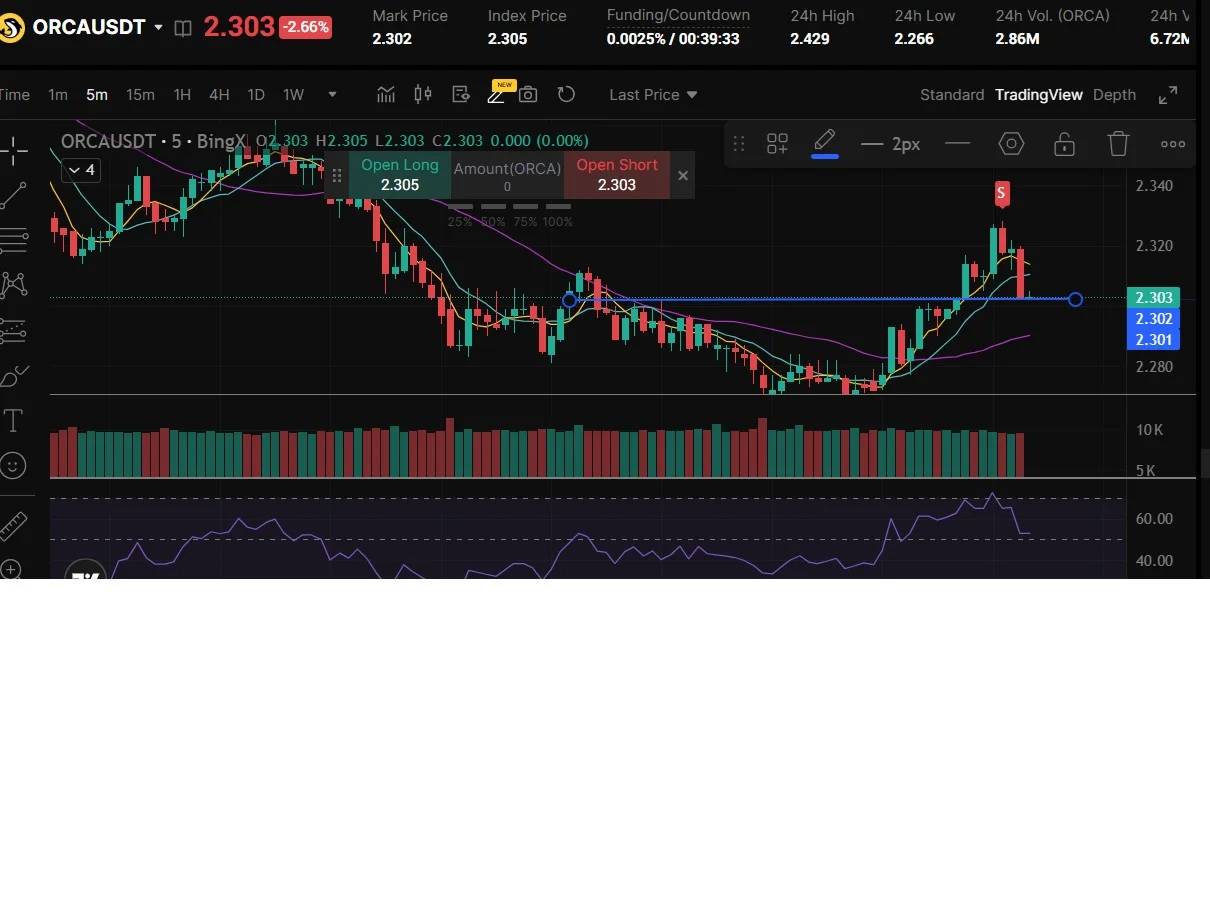Close the quick order panel
1210x907 pixels.
[683, 175]
